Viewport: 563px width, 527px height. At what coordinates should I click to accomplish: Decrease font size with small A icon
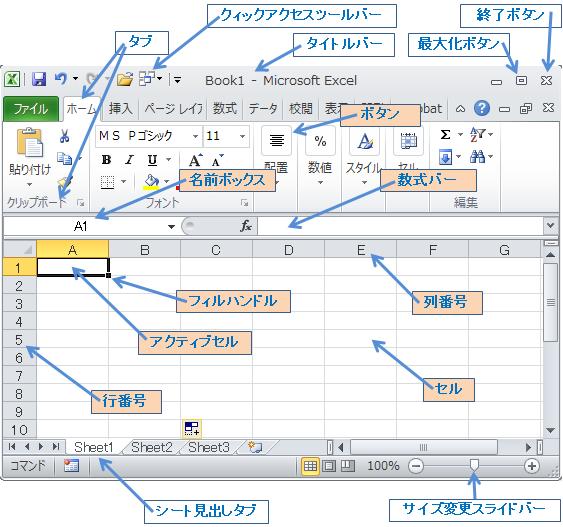(x=218, y=161)
